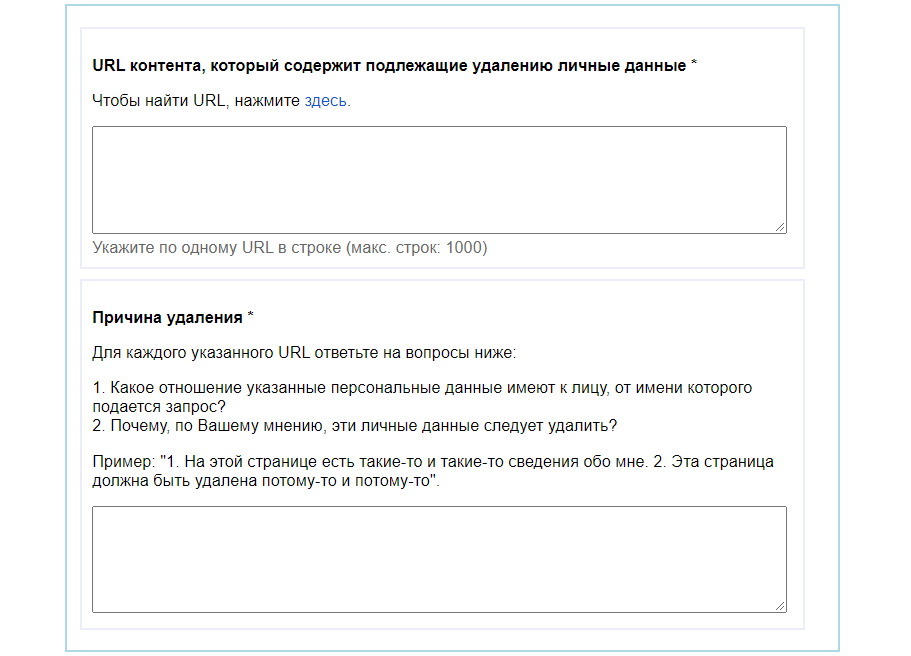Click the 'Чтобы найти URL, нажмите' text
The height and width of the screenshot is (656, 911).
click(196, 101)
